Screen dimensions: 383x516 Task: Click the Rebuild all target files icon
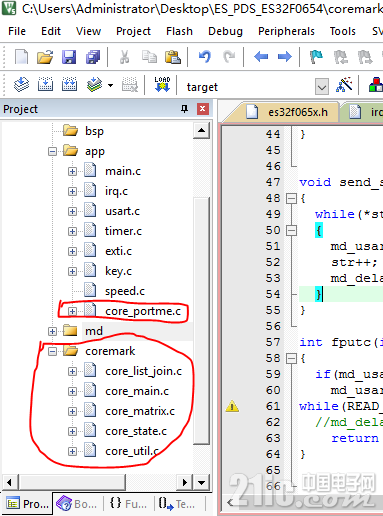pos(69,84)
